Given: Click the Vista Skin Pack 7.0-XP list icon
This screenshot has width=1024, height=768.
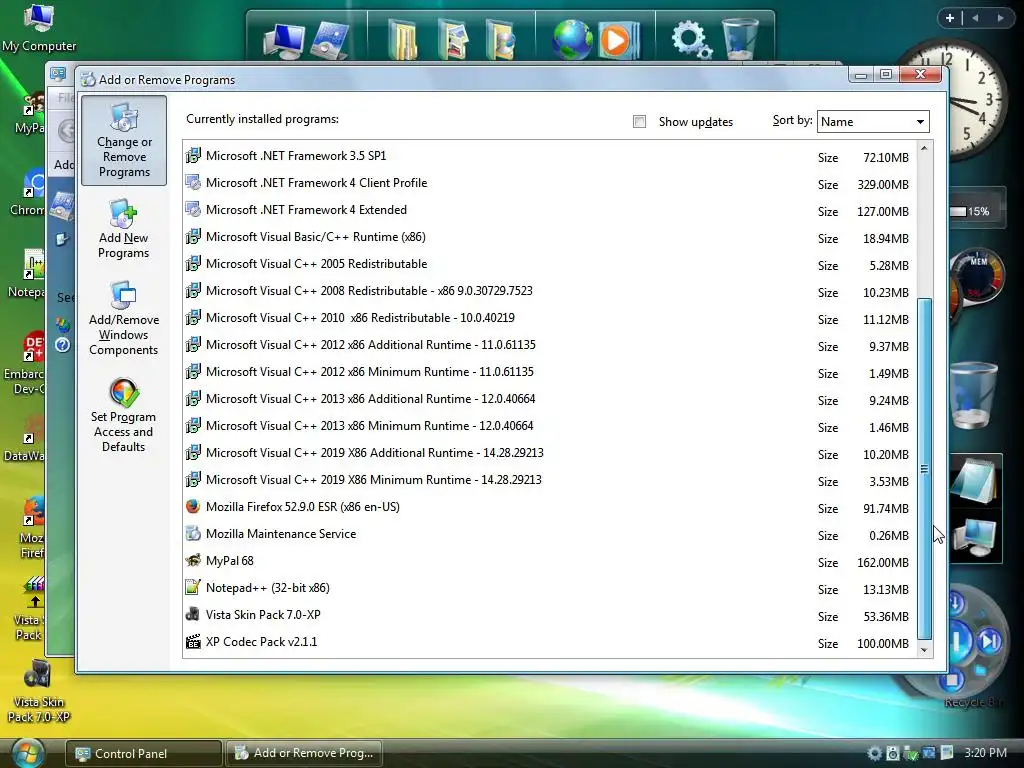Looking at the screenshot, I should [x=193, y=615].
